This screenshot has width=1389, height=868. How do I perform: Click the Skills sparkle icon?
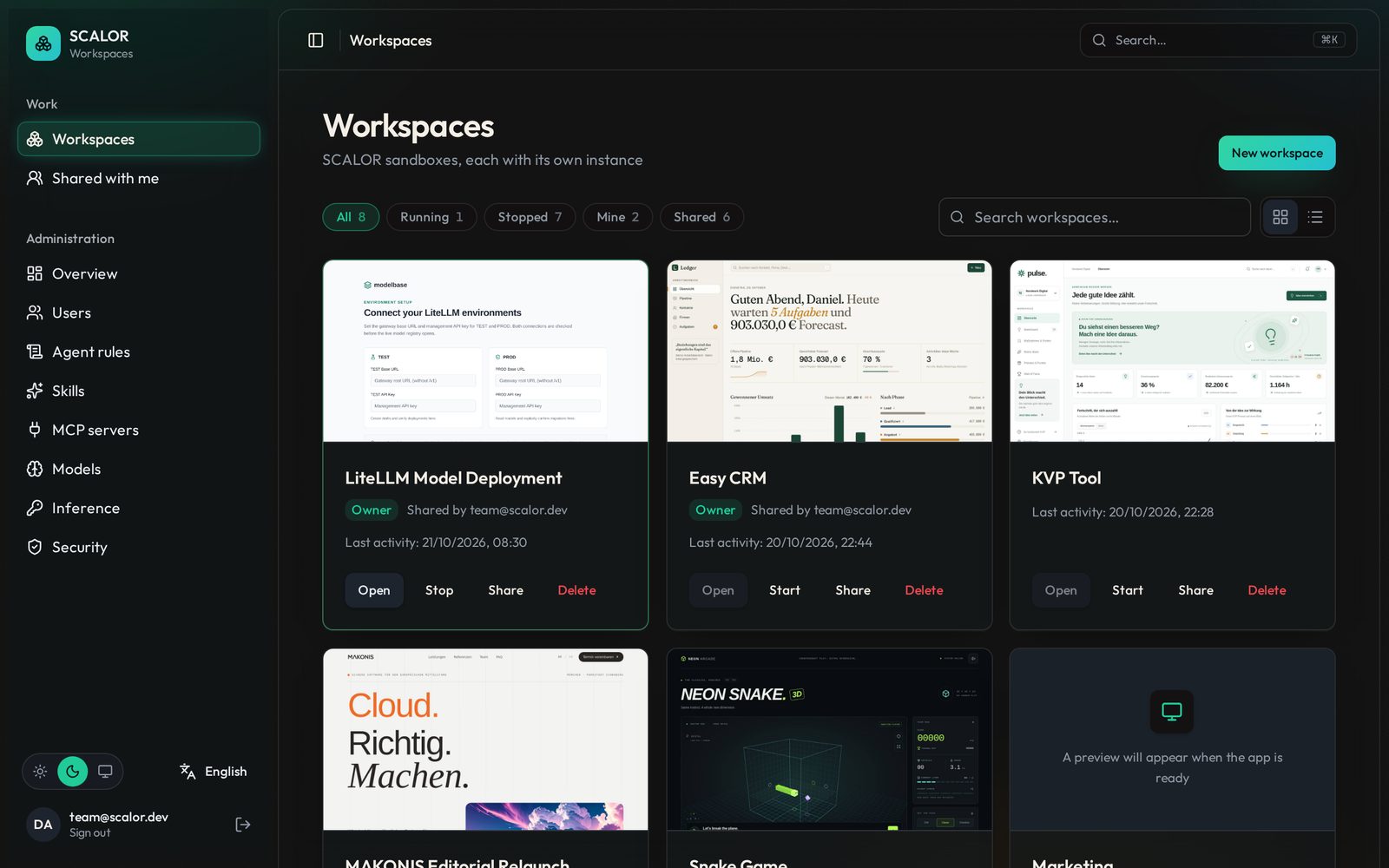point(35,391)
